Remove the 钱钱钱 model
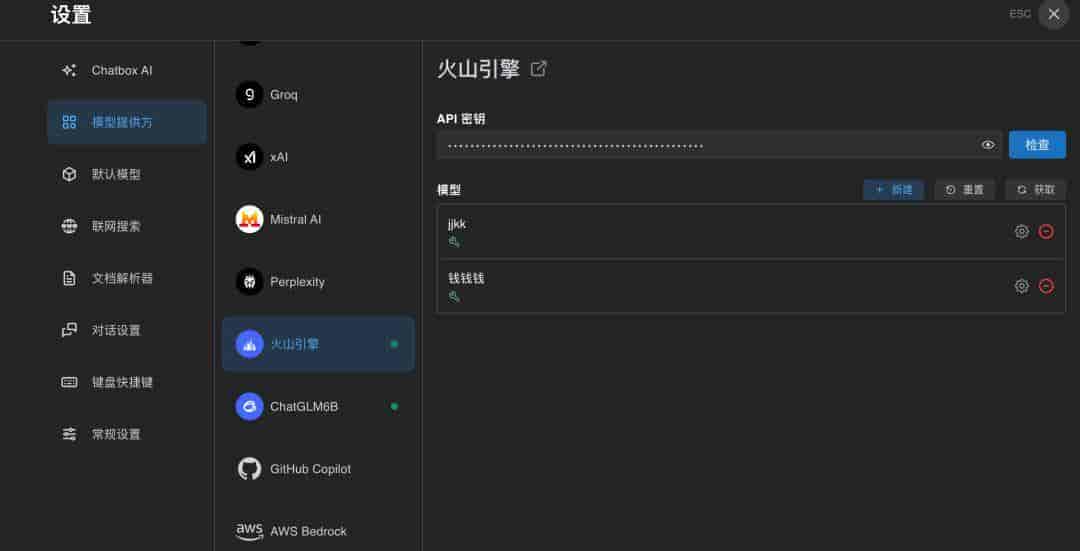This screenshot has height=551, width=1080. pos(1046,286)
